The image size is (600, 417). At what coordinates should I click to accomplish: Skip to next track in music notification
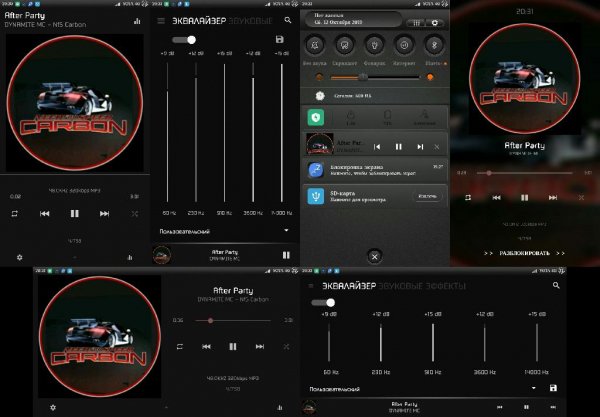(420, 147)
